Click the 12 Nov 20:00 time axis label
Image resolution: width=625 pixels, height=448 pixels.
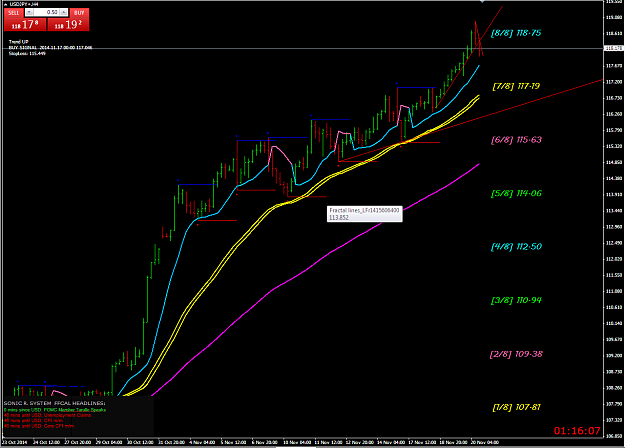pyautogui.click(x=360, y=442)
